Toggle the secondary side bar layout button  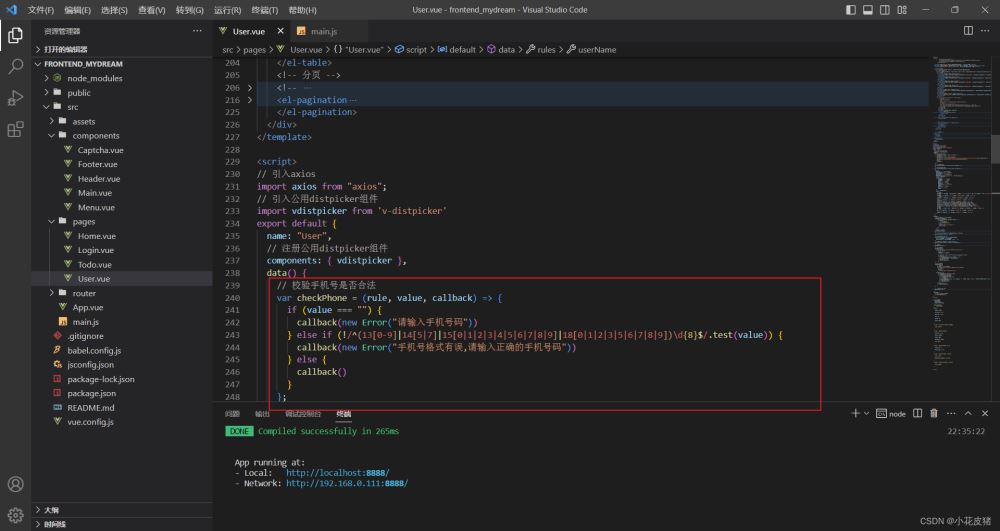coord(885,10)
